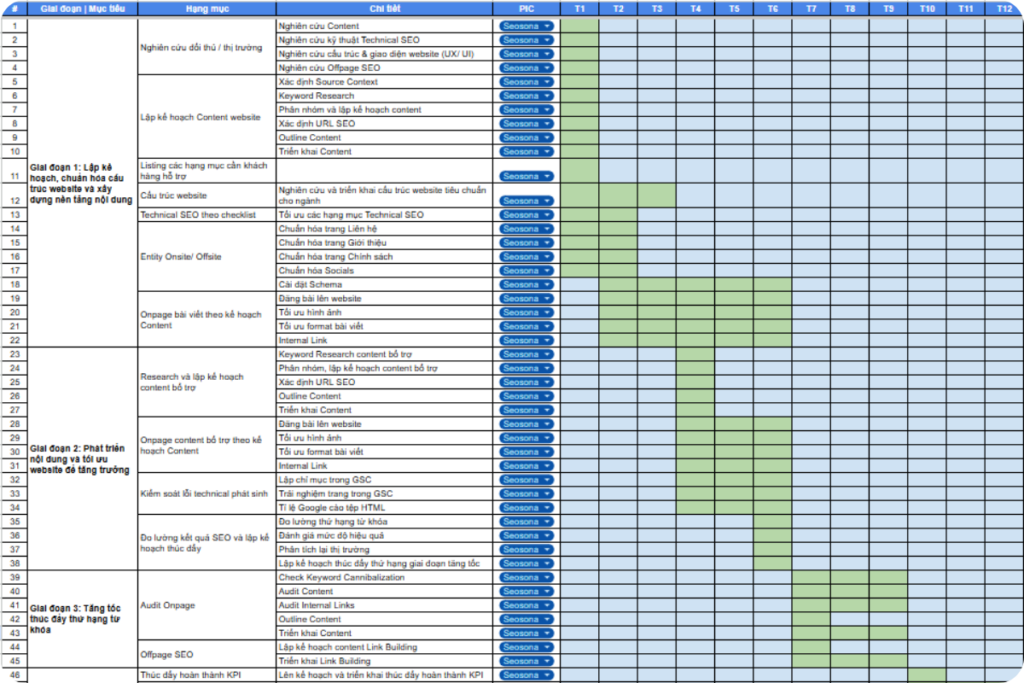Expand PIC dropdown next to Audit Content
The height and width of the screenshot is (683, 1024).
point(526,592)
